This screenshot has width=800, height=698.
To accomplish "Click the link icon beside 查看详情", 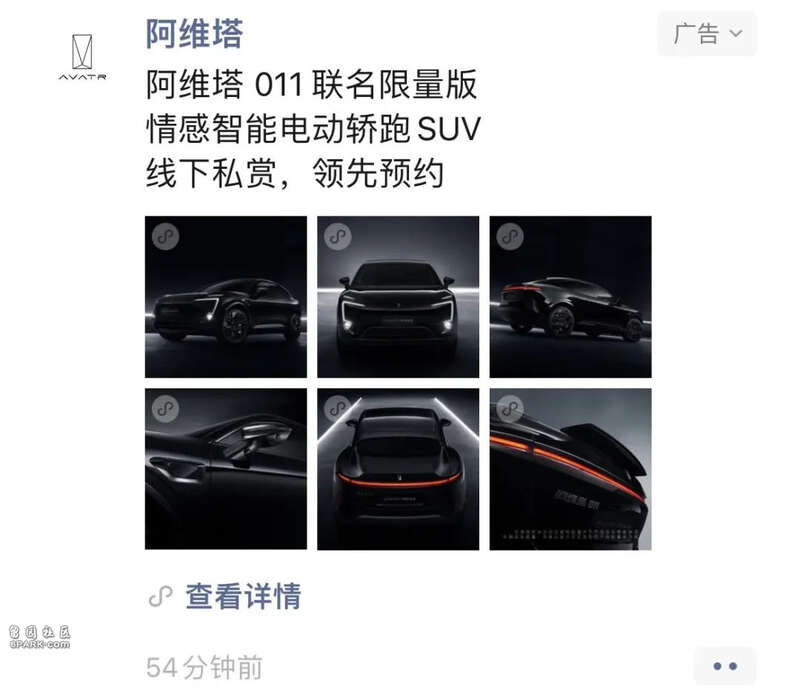I will point(161,596).
